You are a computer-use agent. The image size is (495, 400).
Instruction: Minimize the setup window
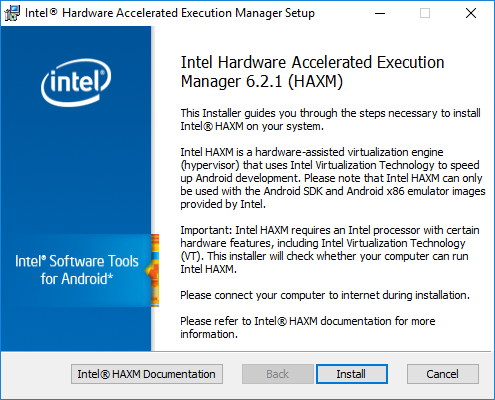tap(380, 13)
